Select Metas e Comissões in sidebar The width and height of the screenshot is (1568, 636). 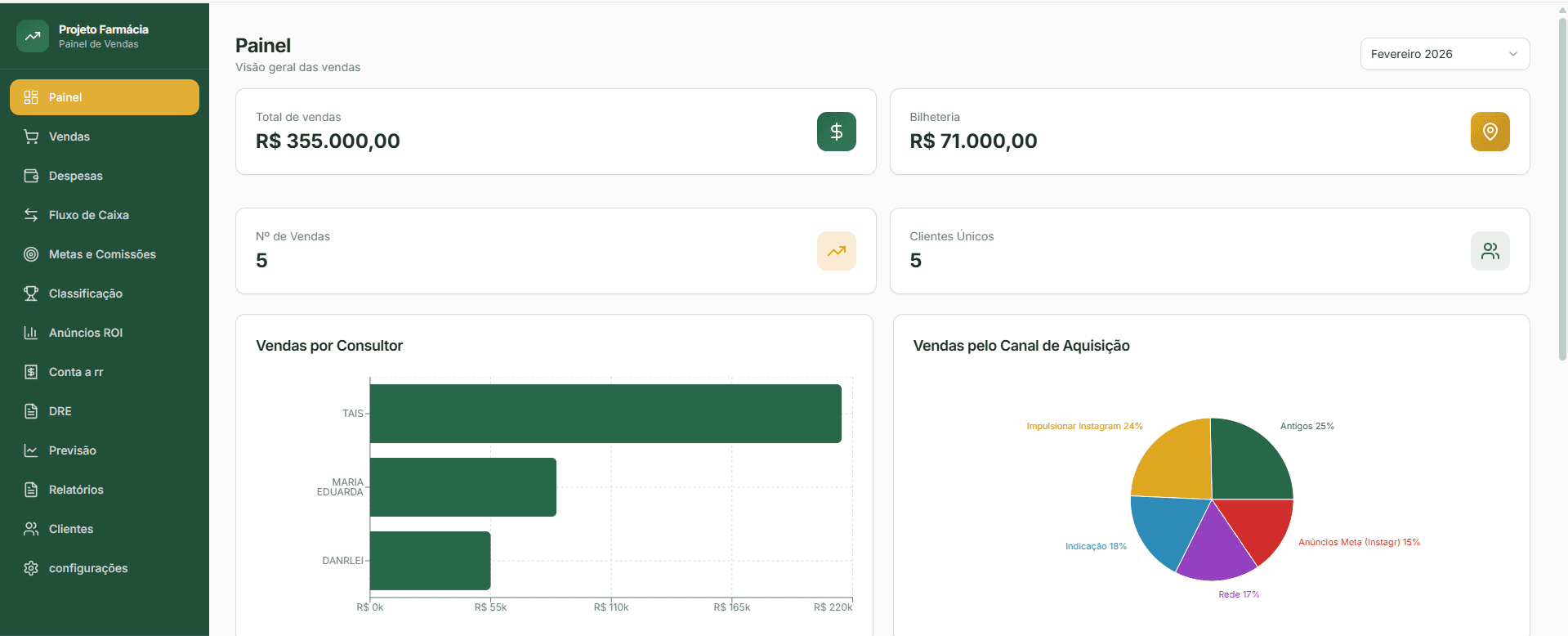click(x=105, y=254)
